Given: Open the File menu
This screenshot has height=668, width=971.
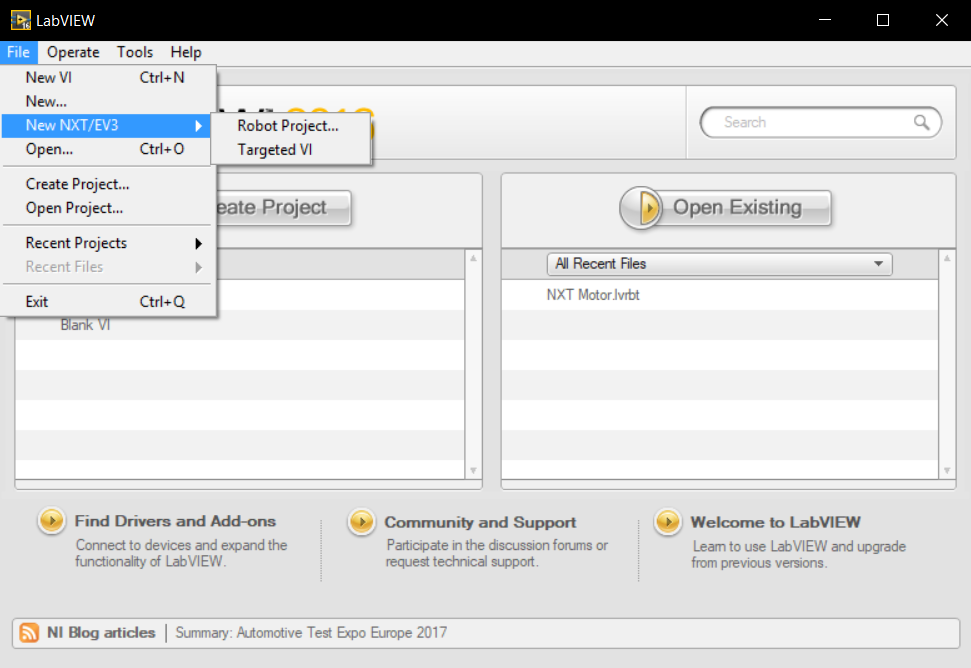Looking at the screenshot, I should coord(19,52).
